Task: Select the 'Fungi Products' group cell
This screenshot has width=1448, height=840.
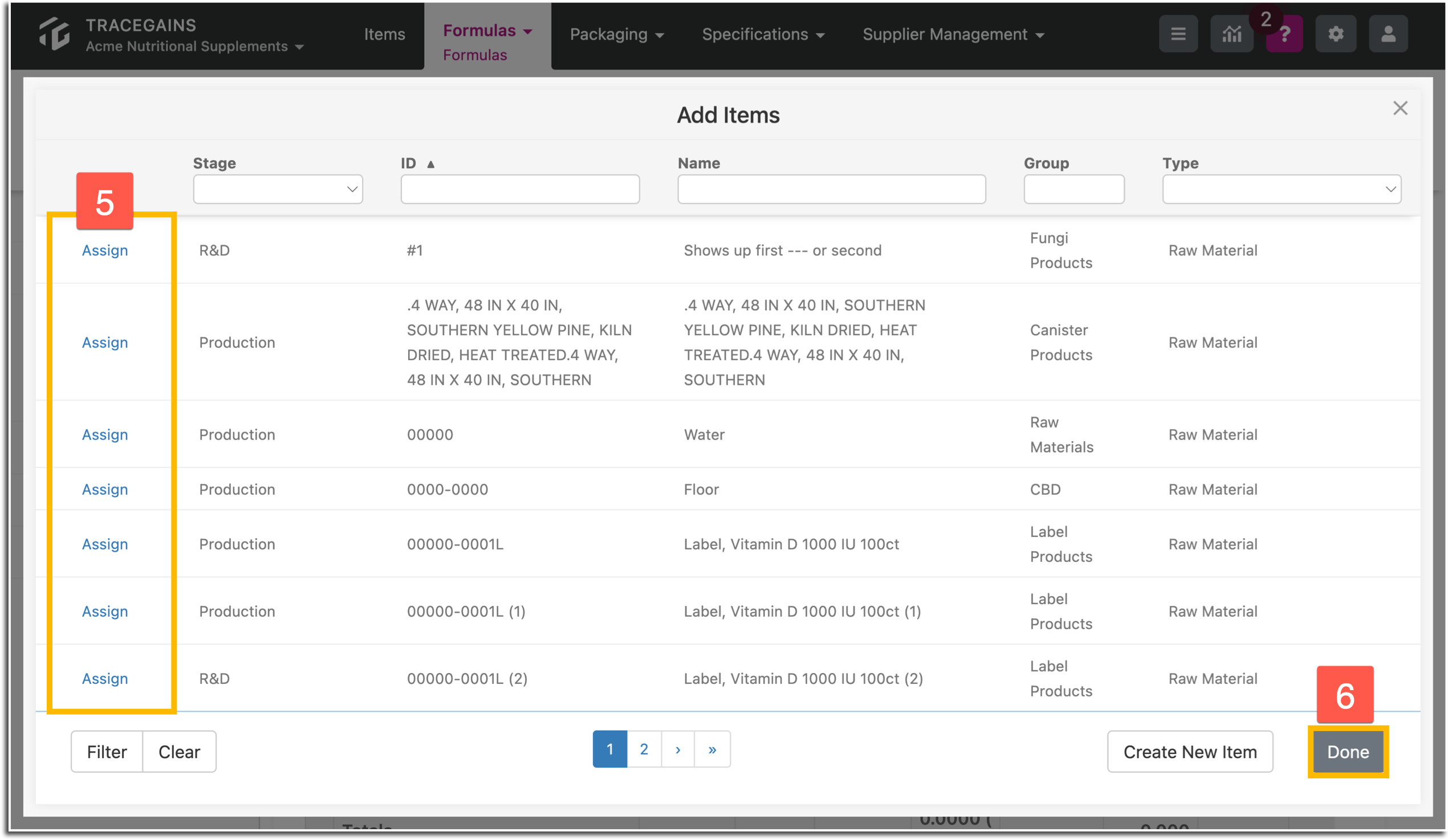Action: [1061, 251]
